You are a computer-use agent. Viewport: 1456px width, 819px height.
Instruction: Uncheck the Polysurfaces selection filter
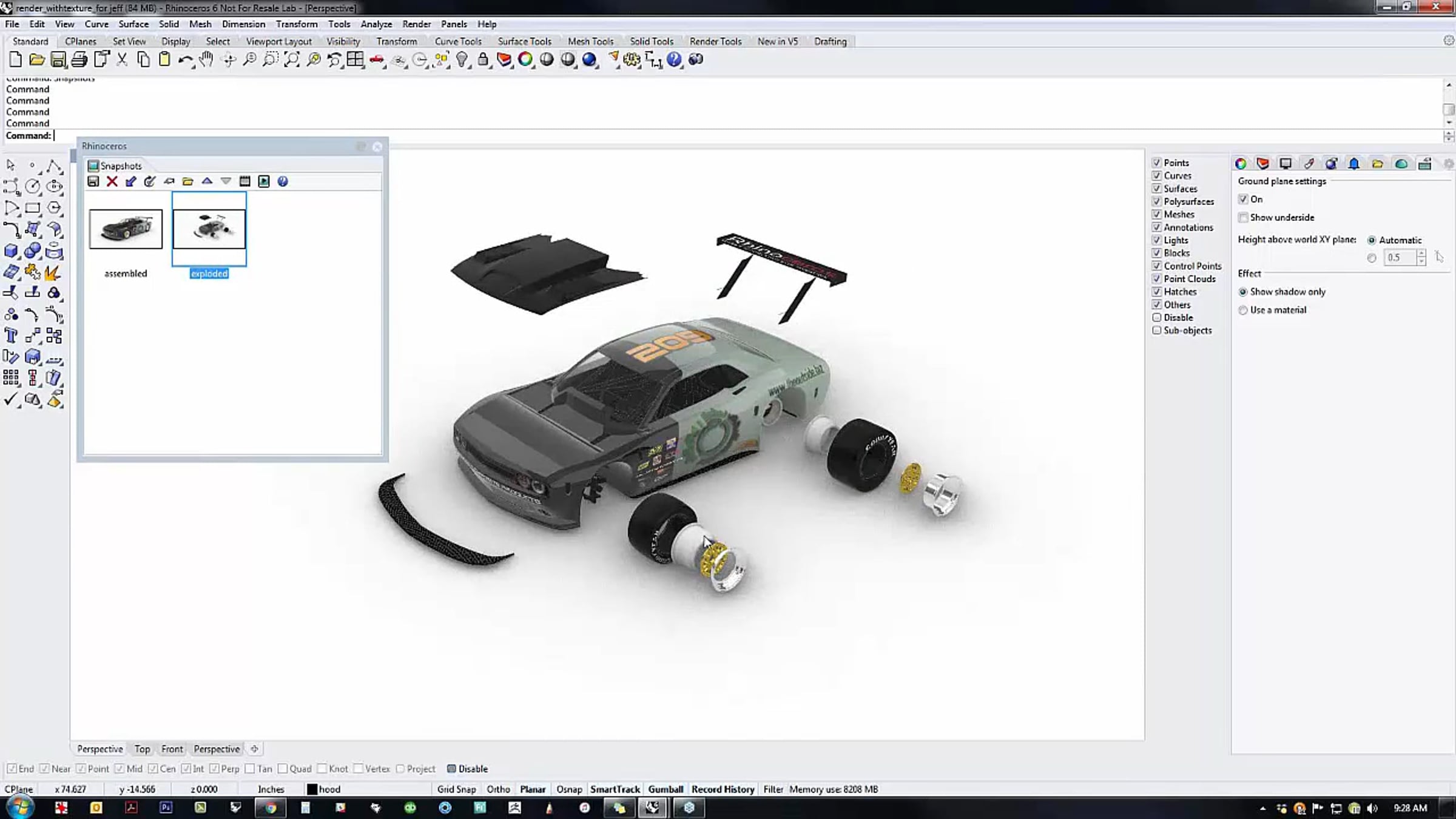pos(1156,201)
